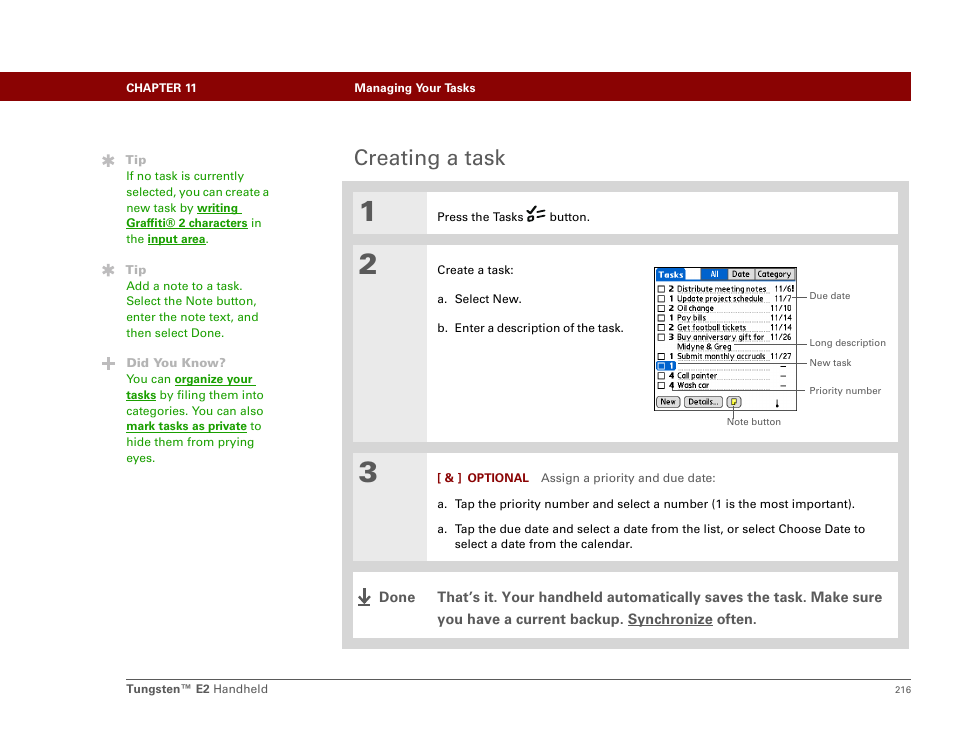Open the Synchronize link
The image size is (954, 738).
[670, 619]
